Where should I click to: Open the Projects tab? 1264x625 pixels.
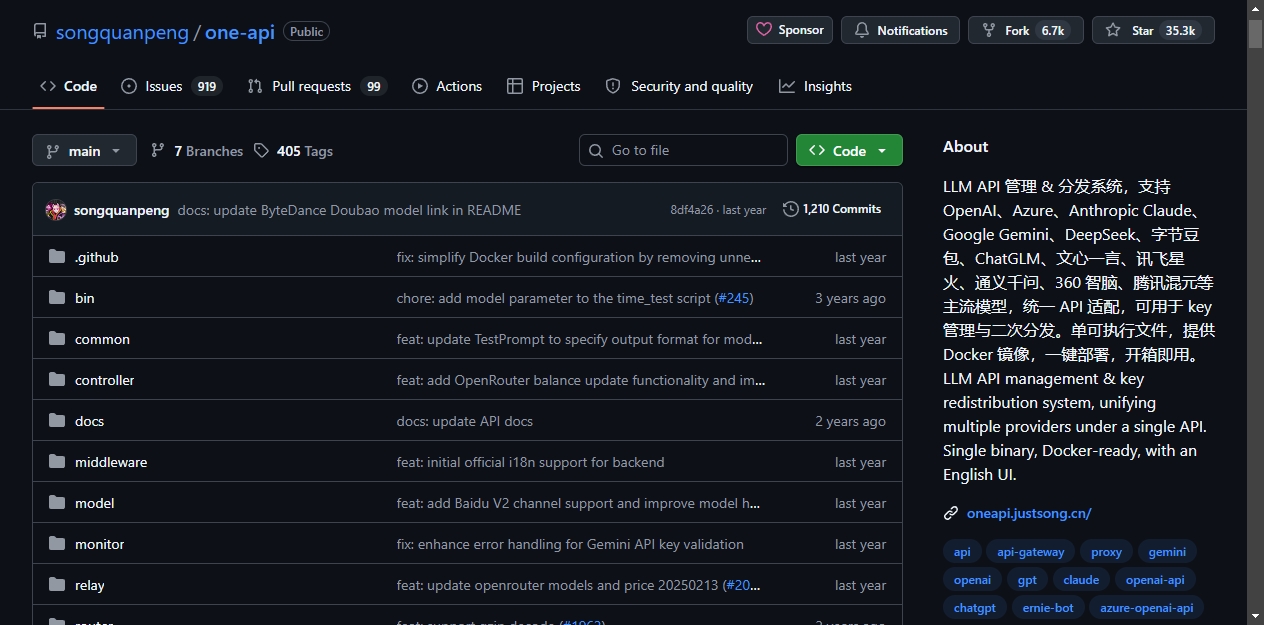click(x=544, y=86)
